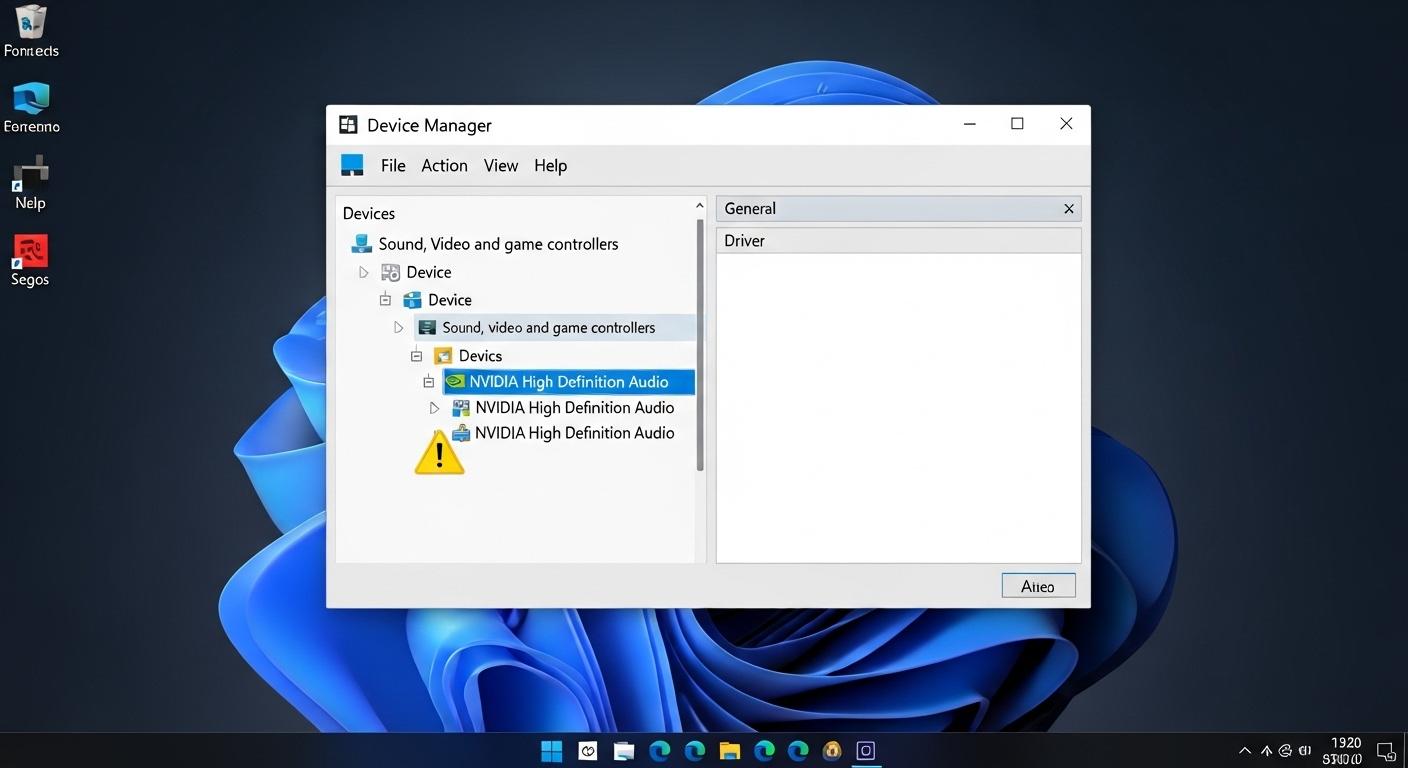This screenshot has width=1408, height=768.
Task: Open the Action menu
Action: (444, 165)
